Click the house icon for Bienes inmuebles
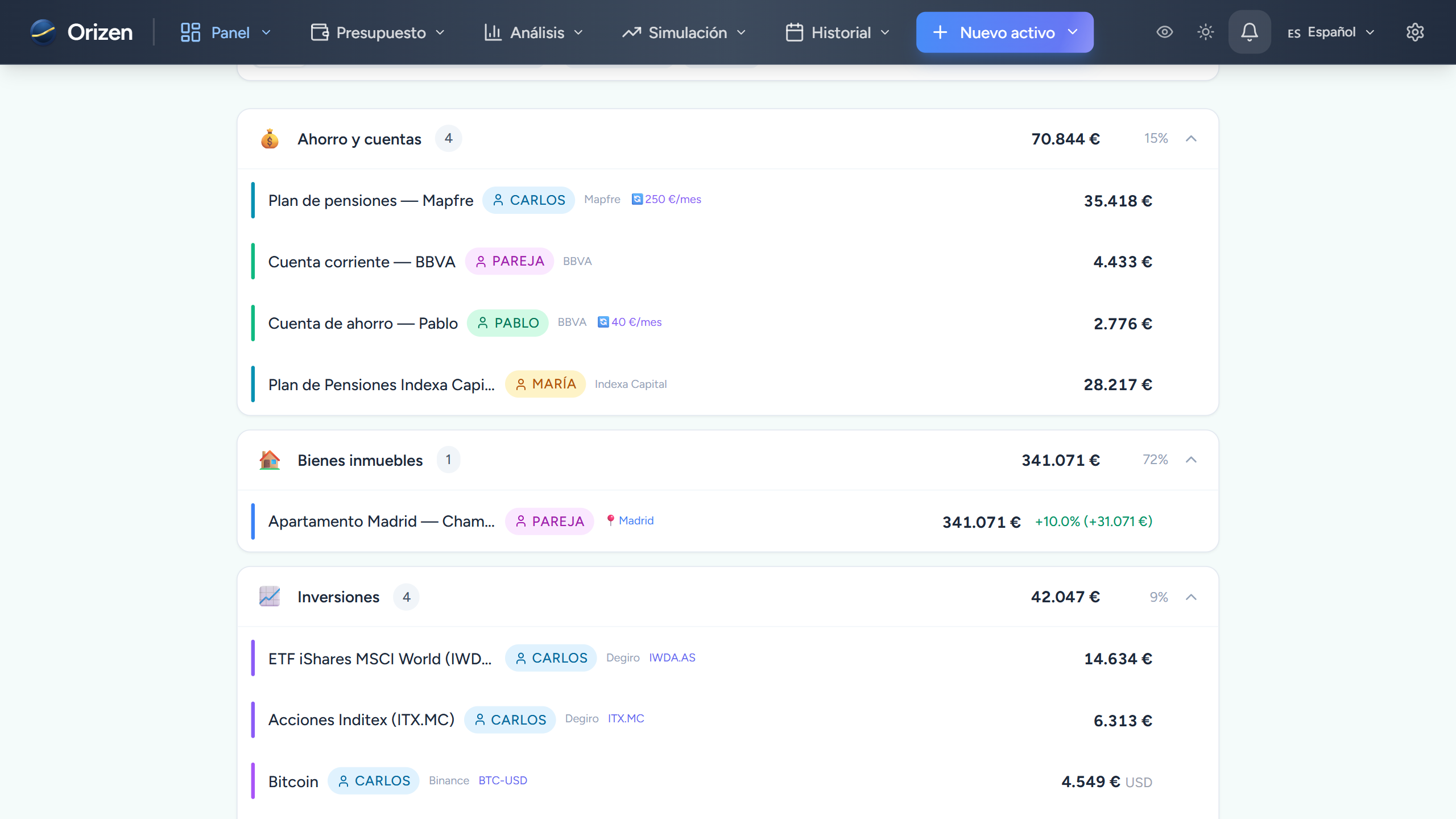 [270, 460]
